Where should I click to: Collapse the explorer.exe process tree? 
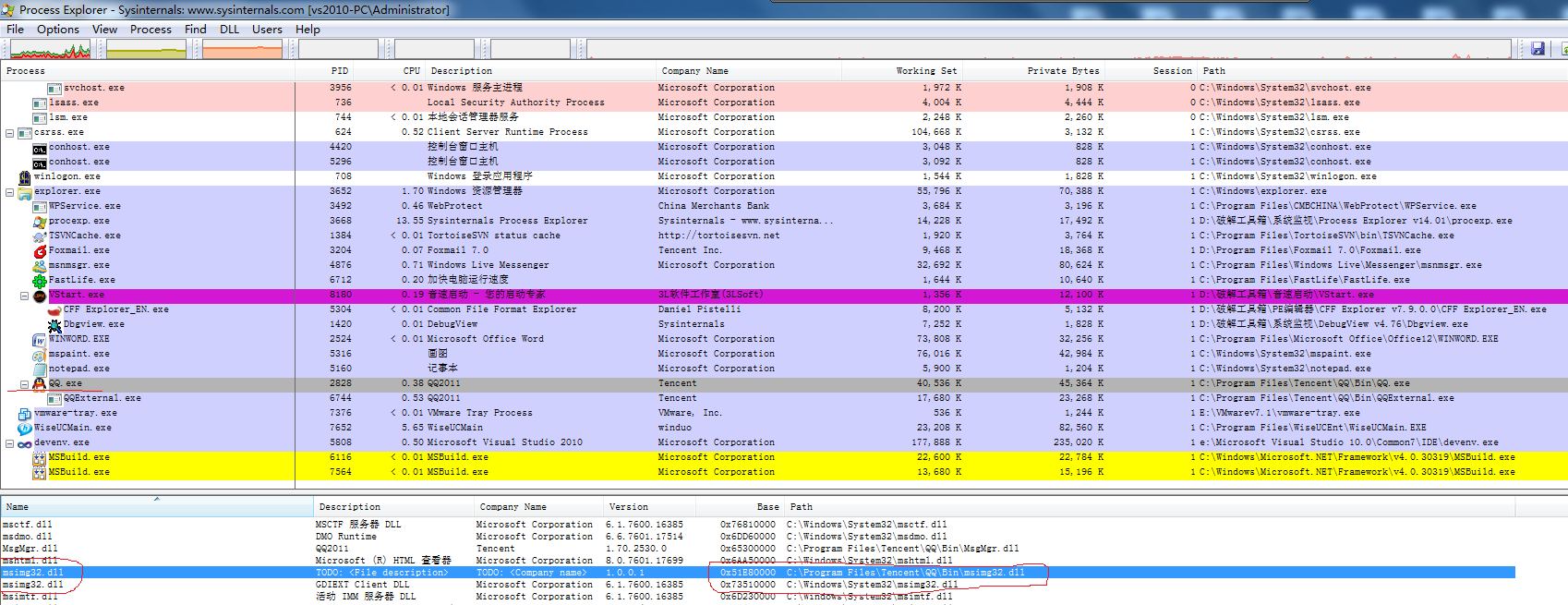click(9, 192)
